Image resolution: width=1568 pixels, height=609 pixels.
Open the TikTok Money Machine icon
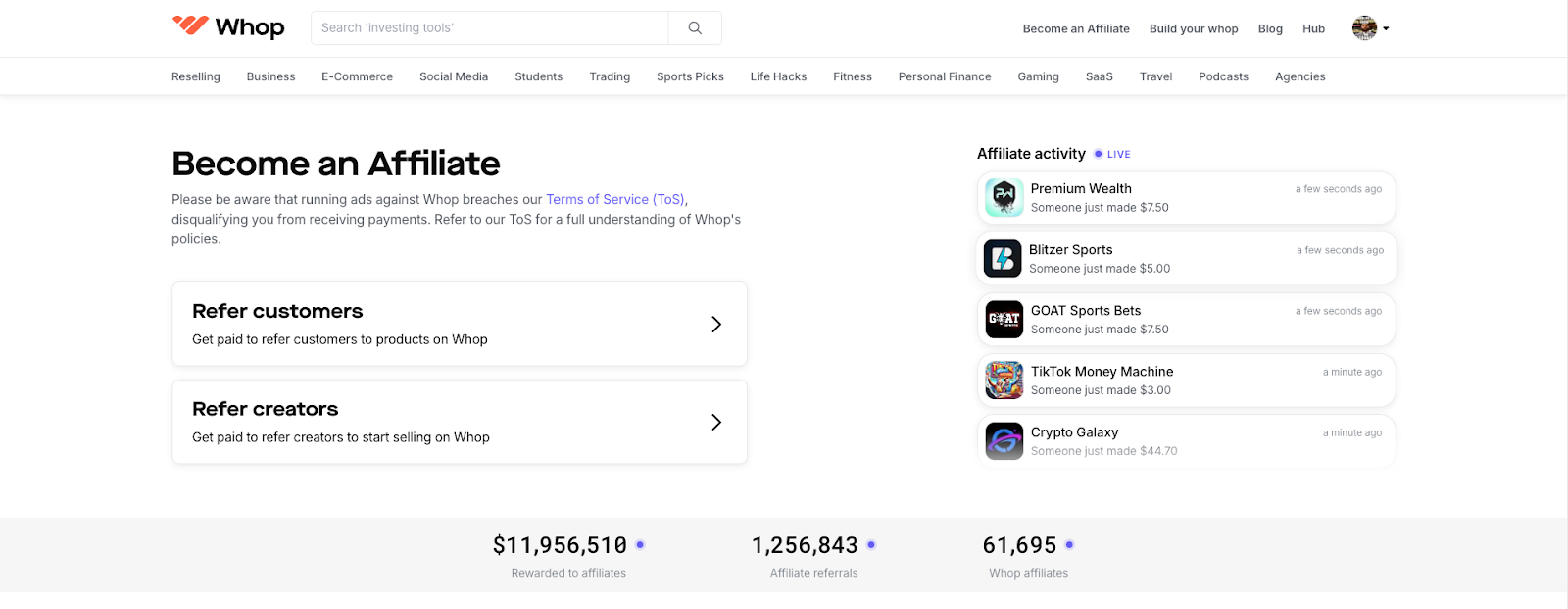1004,380
